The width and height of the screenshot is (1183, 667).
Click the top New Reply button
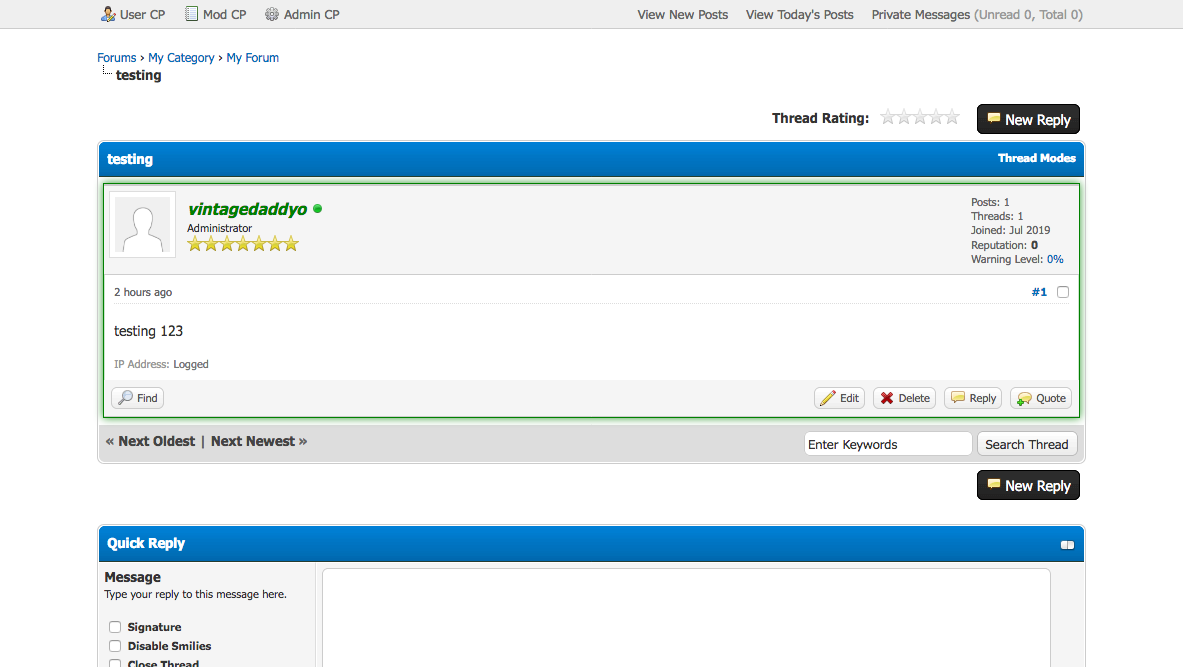pyautogui.click(x=1028, y=120)
